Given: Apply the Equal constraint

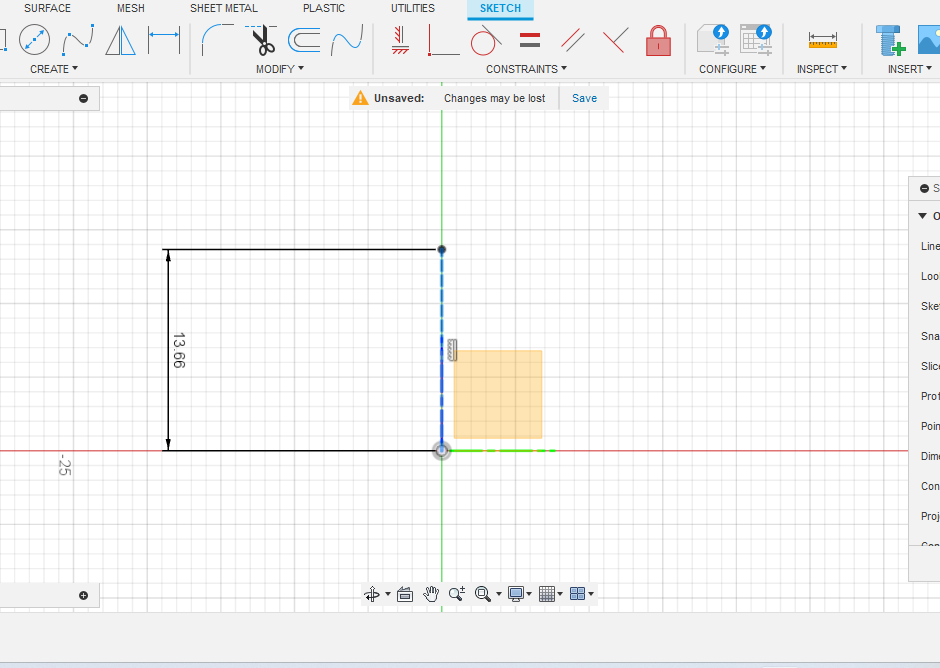Looking at the screenshot, I should click(530, 40).
